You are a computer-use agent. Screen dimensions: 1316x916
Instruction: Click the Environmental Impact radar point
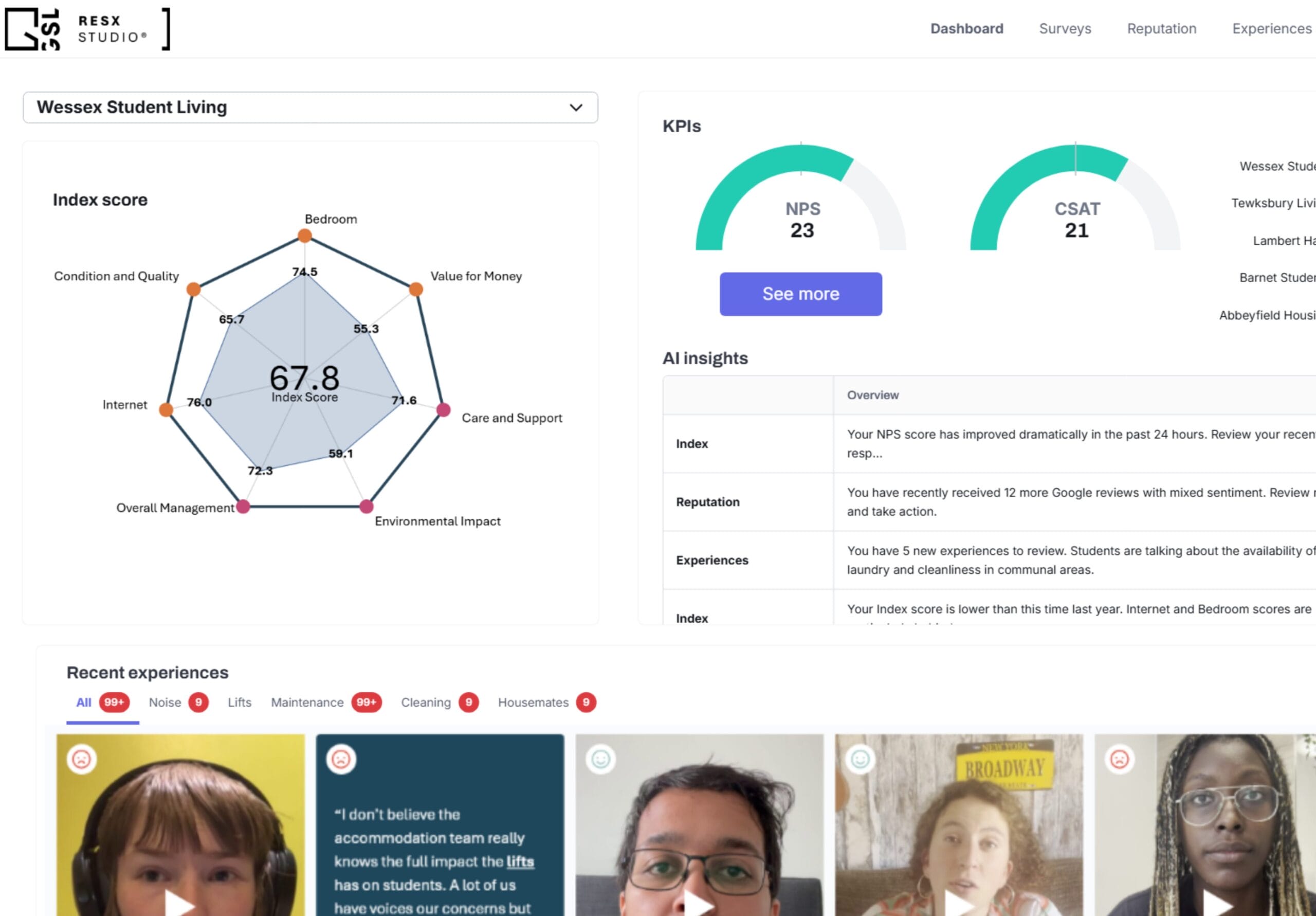tap(366, 507)
